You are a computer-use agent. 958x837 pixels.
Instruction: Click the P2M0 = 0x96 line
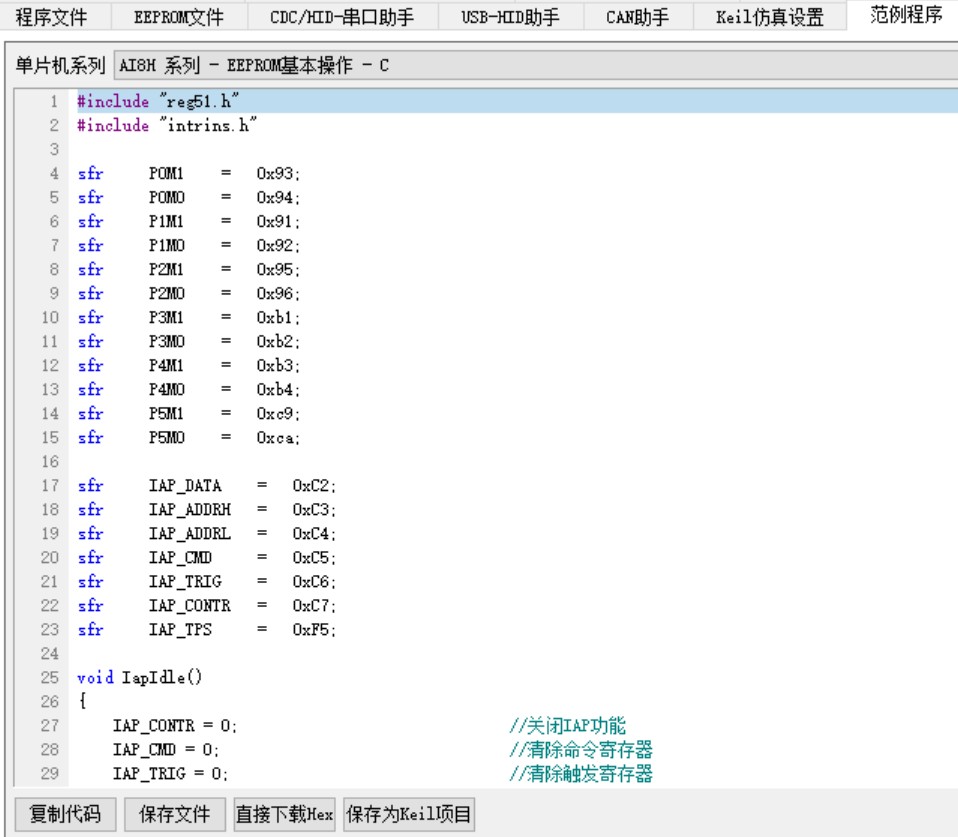click(188, 293)
